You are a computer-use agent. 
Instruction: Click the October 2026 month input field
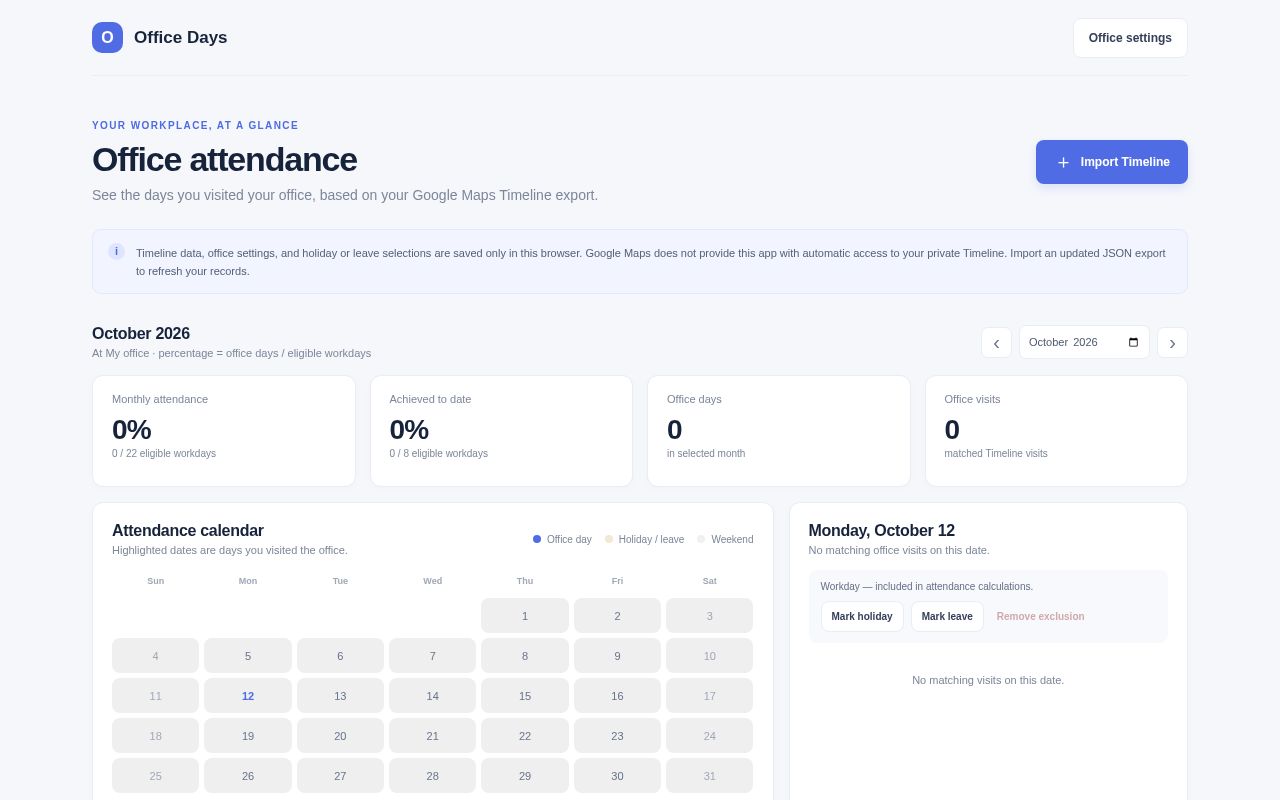click(x=1084, y=342)
